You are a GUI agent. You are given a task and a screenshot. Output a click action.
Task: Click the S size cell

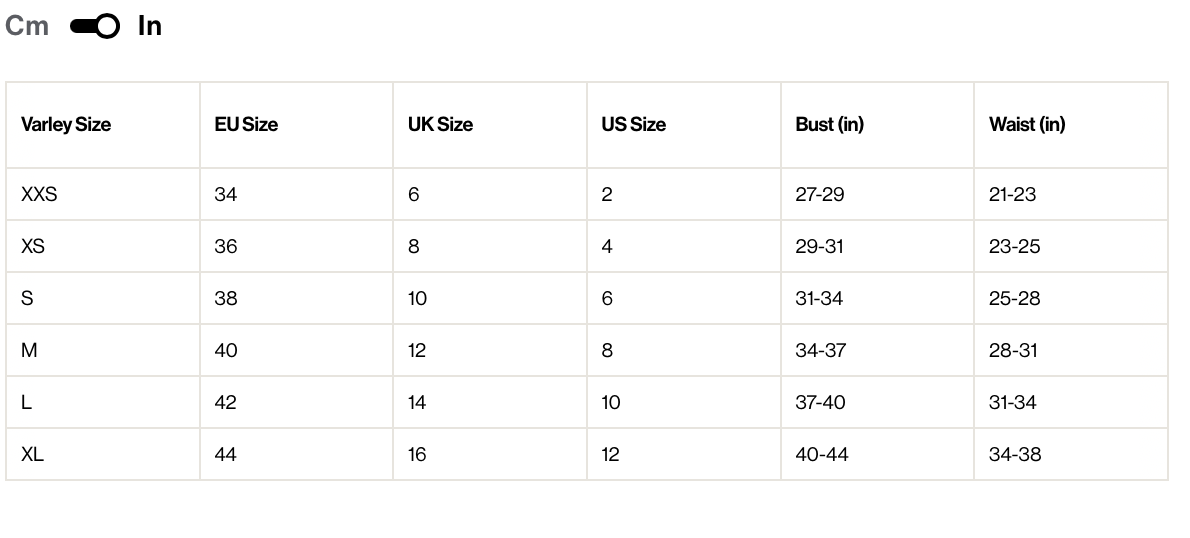[x=27, y=299]
